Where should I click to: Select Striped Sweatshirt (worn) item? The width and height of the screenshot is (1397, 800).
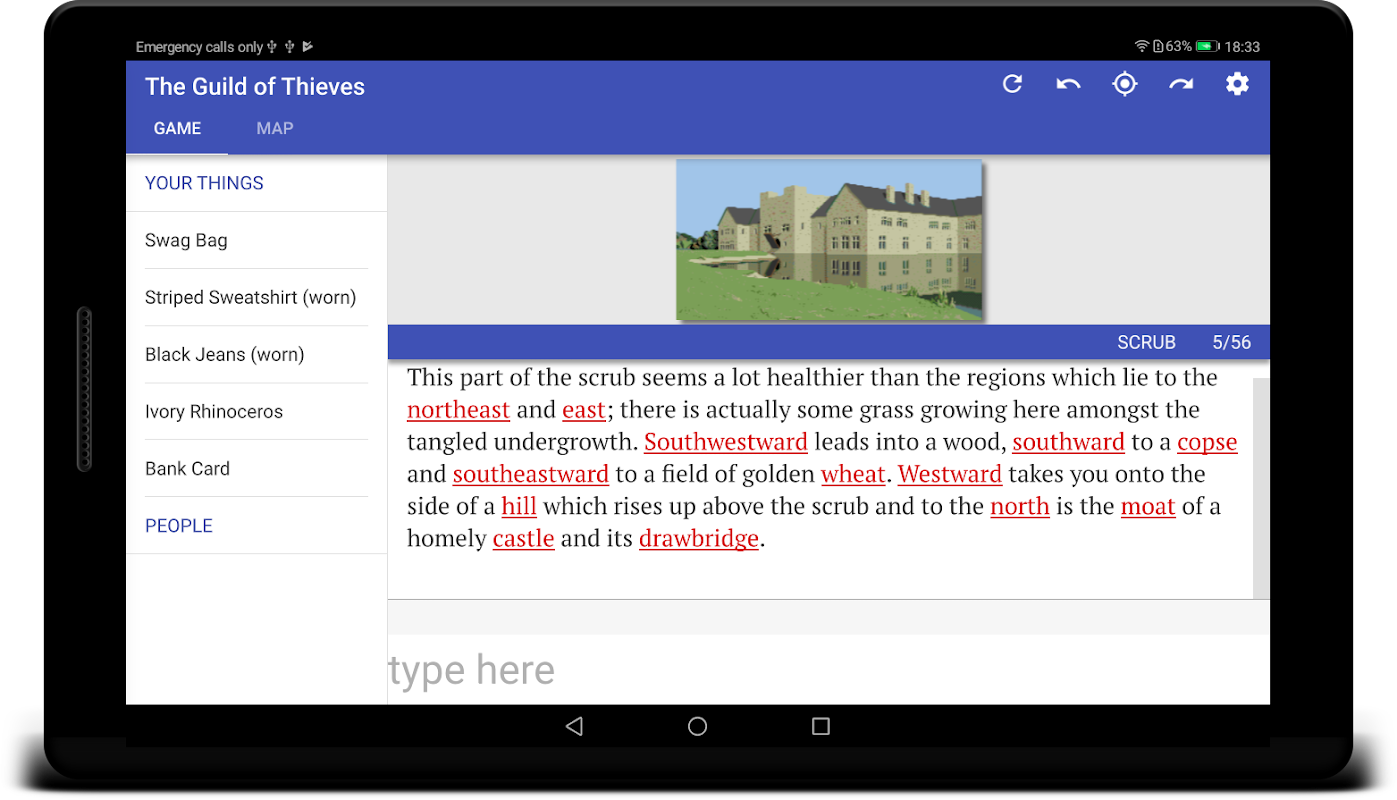[x=256, y=297]
